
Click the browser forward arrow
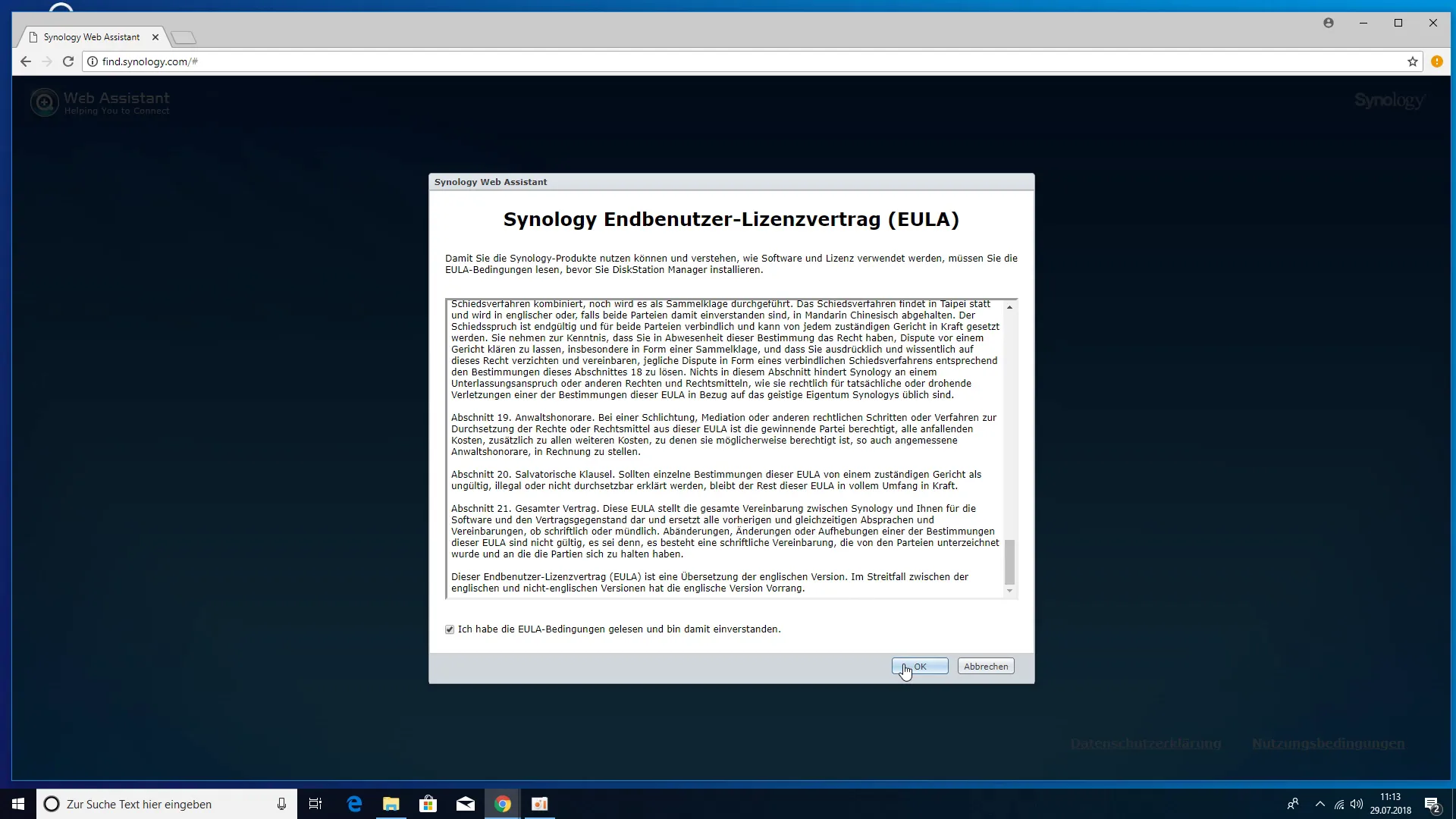tap(47, 61)
